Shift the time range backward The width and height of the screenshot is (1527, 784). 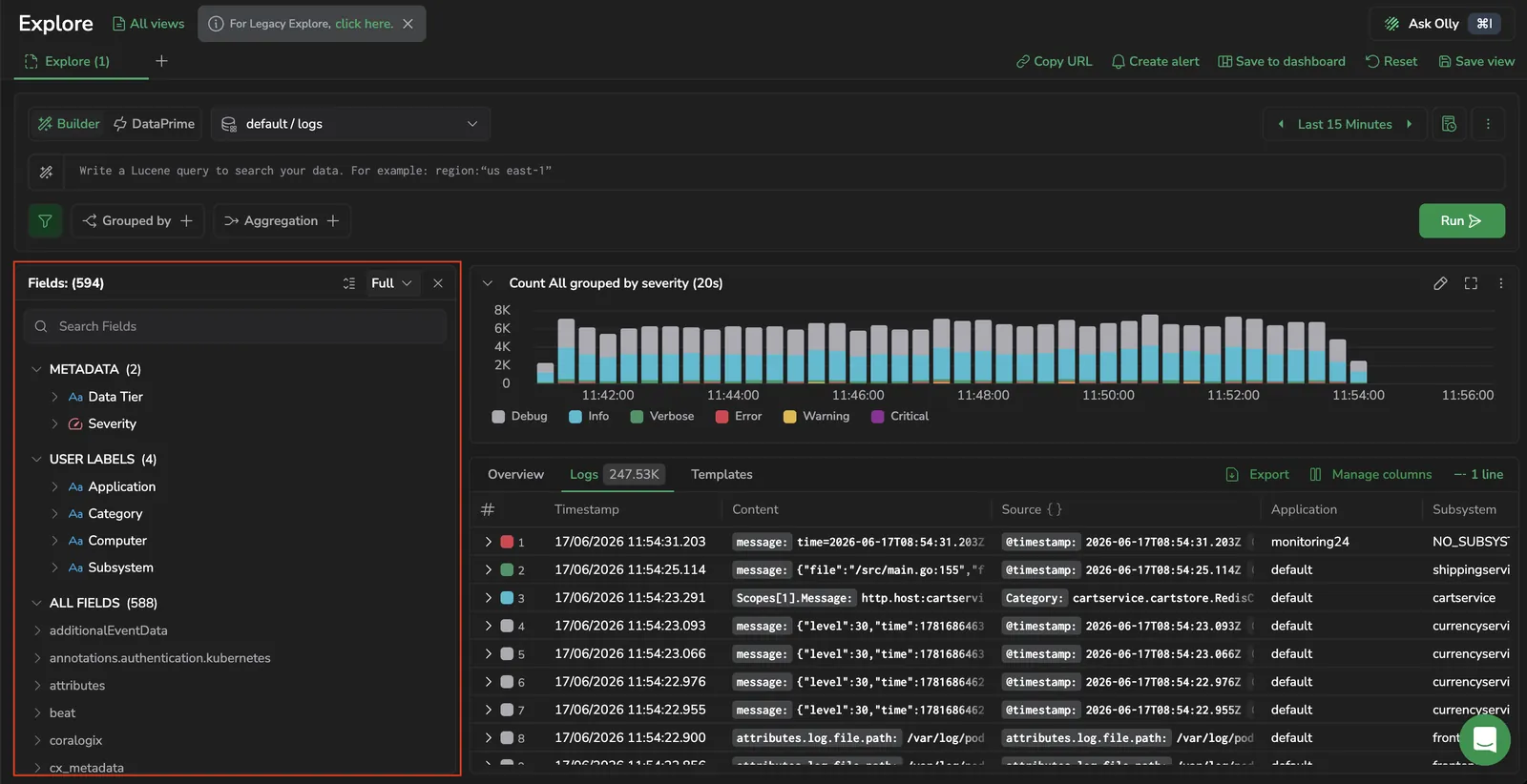pyautogui.click(x=1281, y=124)
